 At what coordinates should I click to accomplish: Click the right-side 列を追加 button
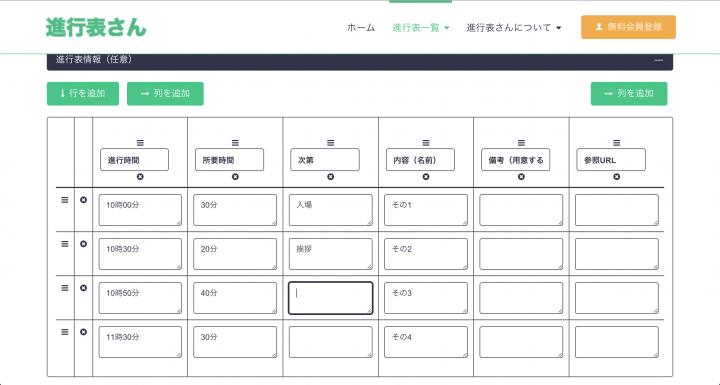pos(629,94)
